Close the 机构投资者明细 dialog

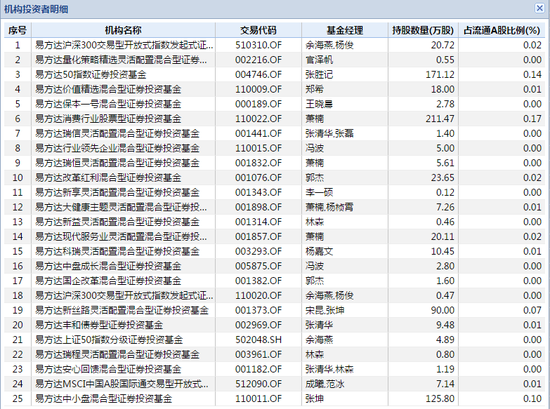pos(539,8)
